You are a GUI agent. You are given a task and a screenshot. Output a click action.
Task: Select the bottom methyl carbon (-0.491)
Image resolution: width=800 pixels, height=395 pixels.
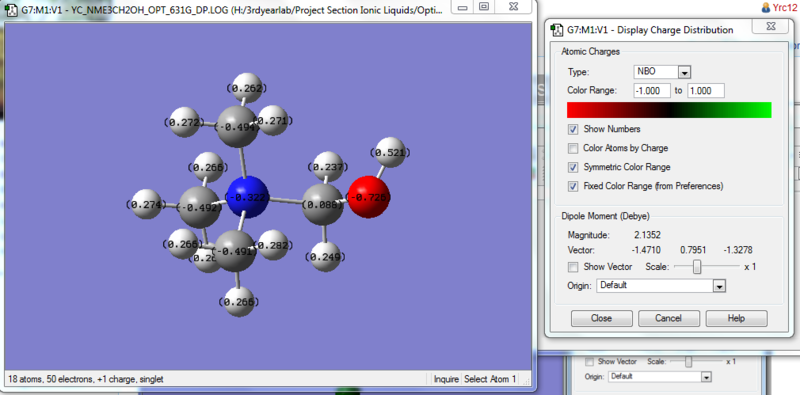pyautogui.click(x=236, y=251)
